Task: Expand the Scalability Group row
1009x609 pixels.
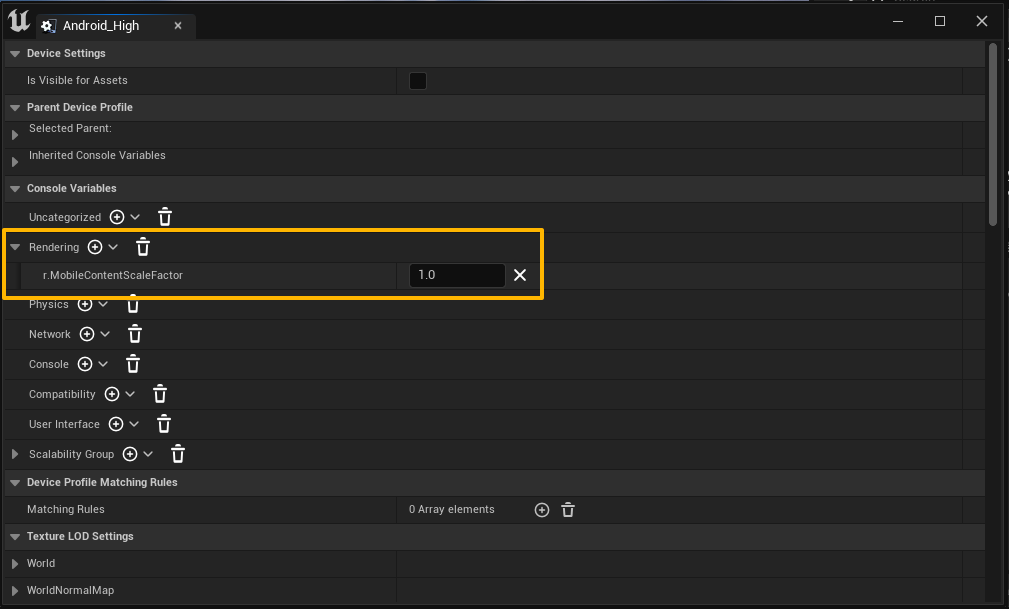Action: tap(15, 454)
